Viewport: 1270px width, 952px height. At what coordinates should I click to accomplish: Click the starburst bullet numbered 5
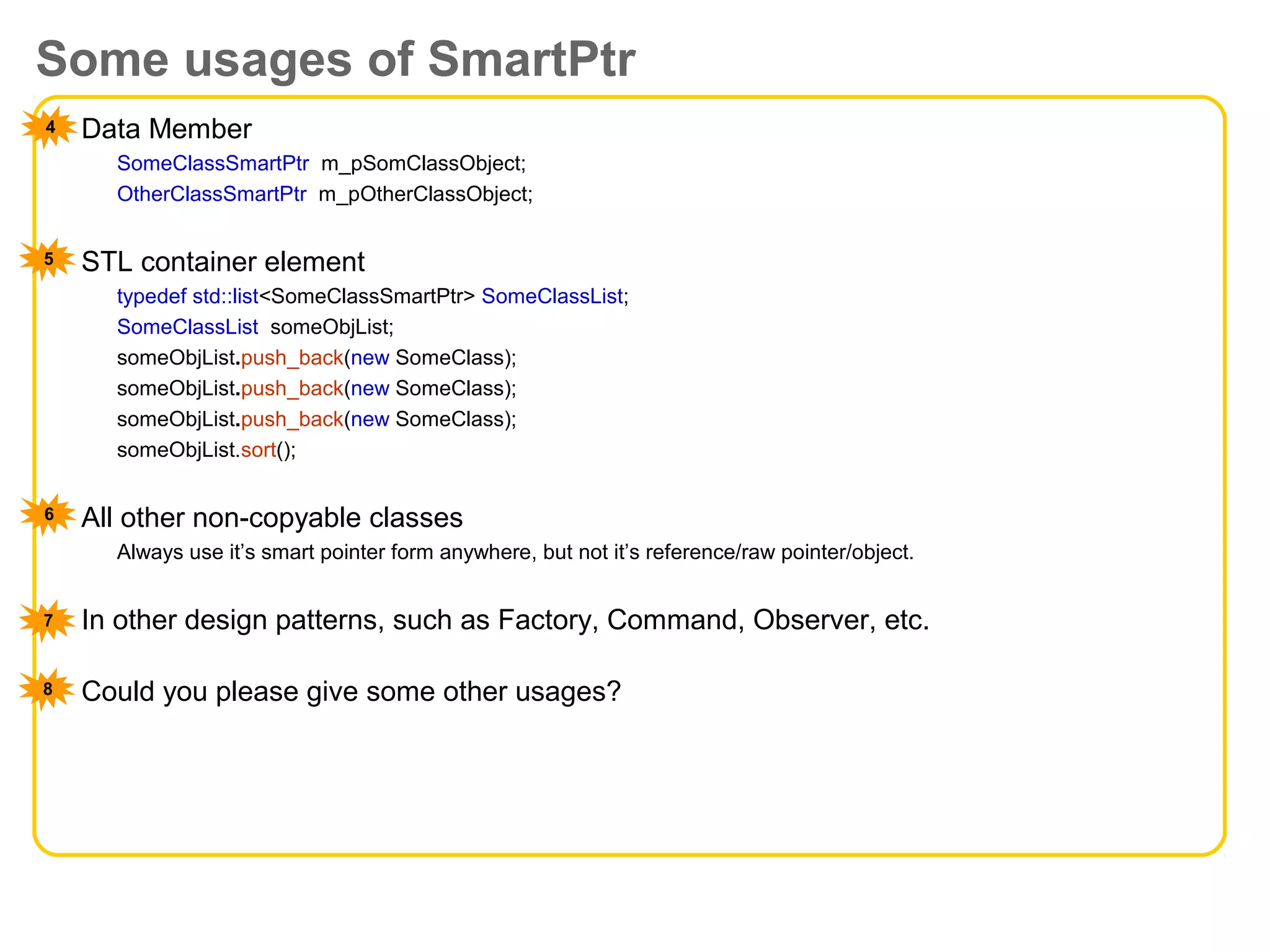[x=48, y=259]
